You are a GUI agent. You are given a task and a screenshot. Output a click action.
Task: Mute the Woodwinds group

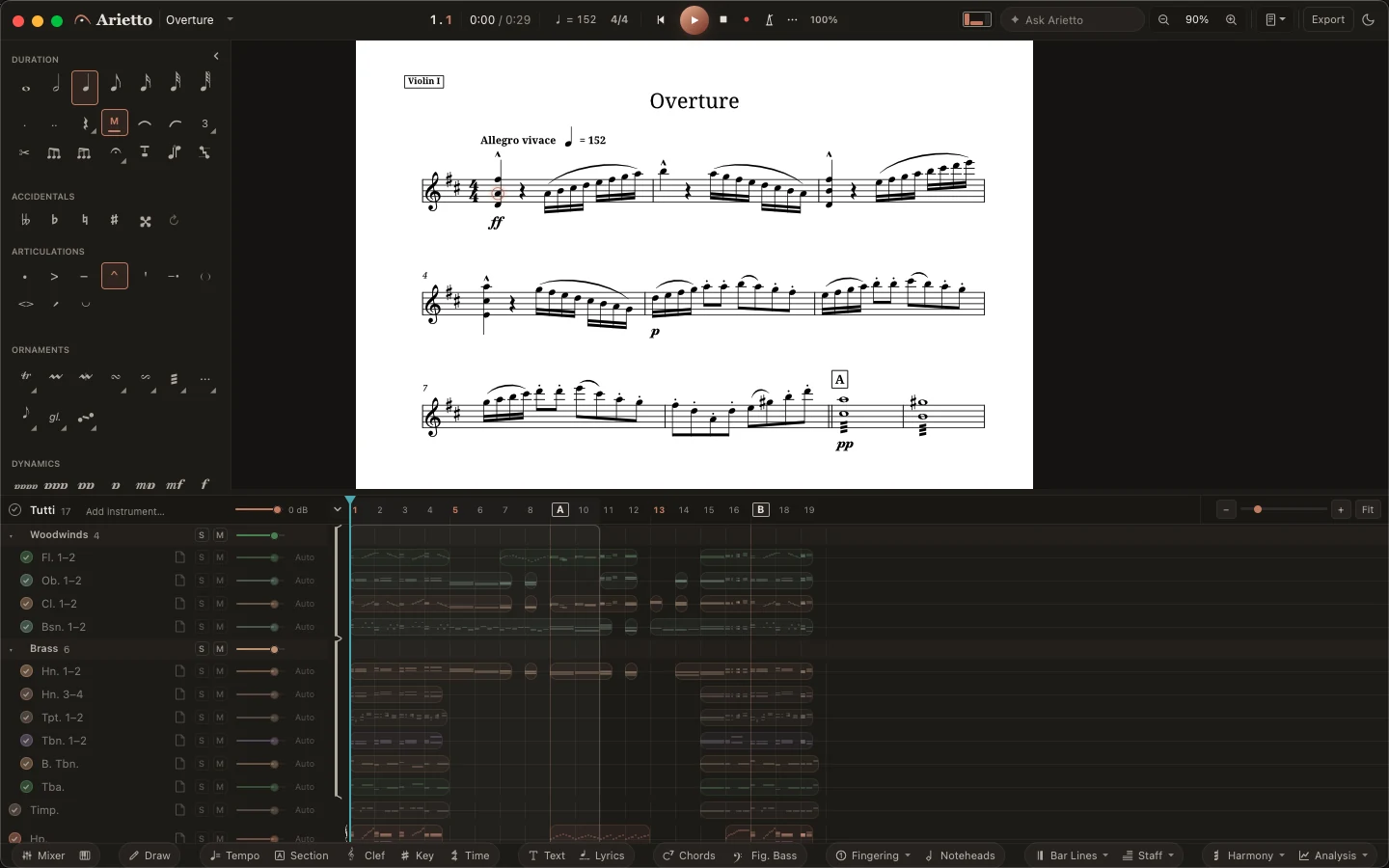coord(220,535)
